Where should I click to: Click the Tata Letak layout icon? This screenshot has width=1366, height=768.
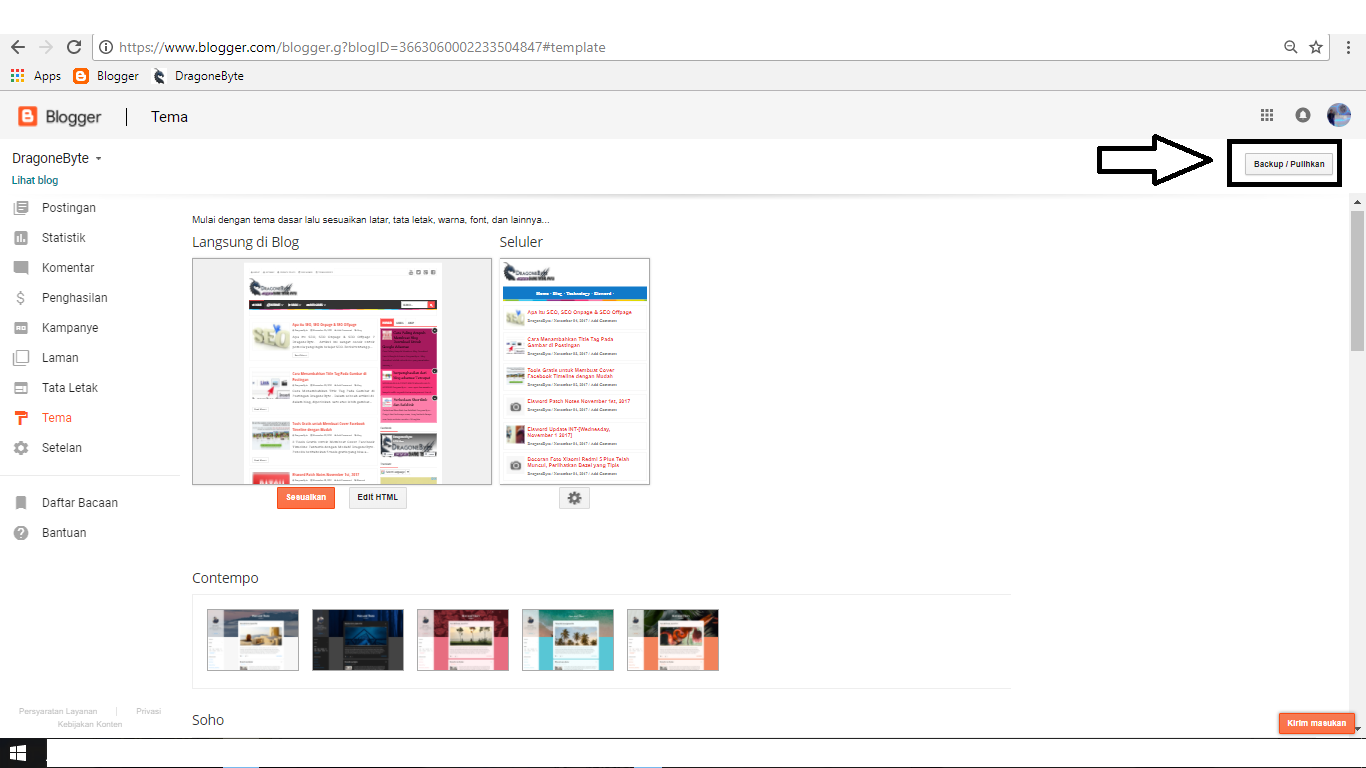pos(21,388)
